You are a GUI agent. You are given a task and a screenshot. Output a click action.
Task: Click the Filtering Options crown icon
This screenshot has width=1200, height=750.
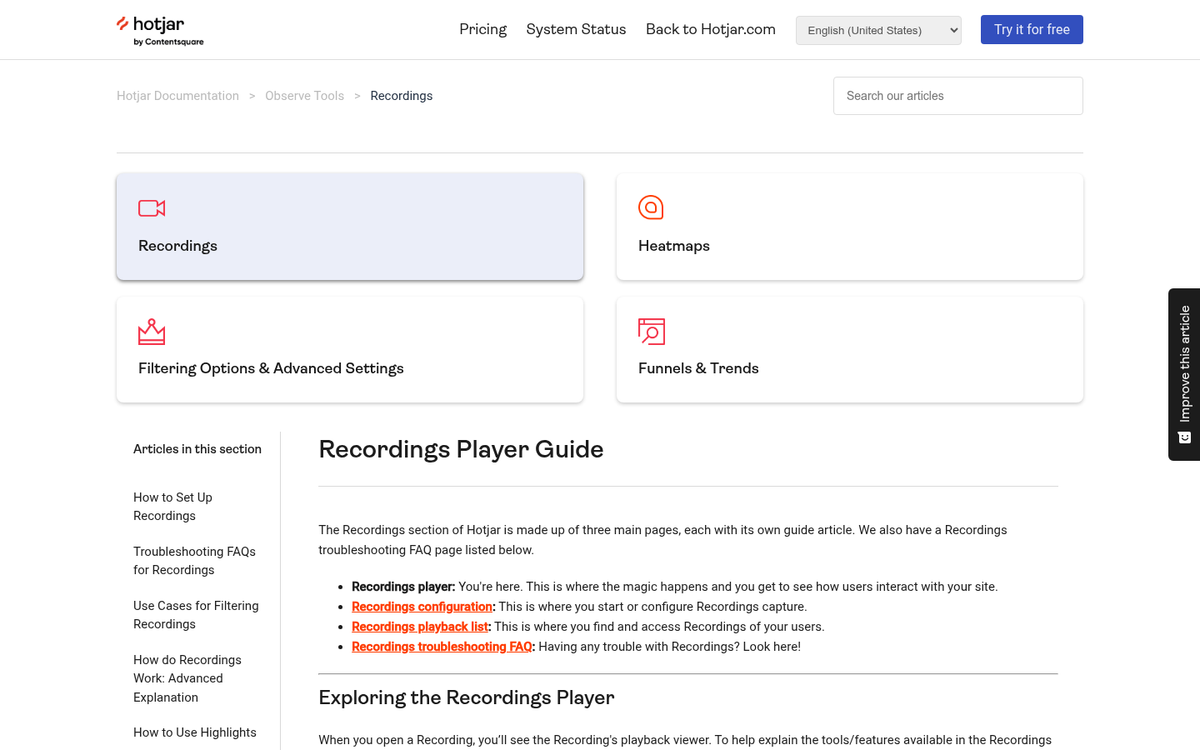tap(151, 331)
